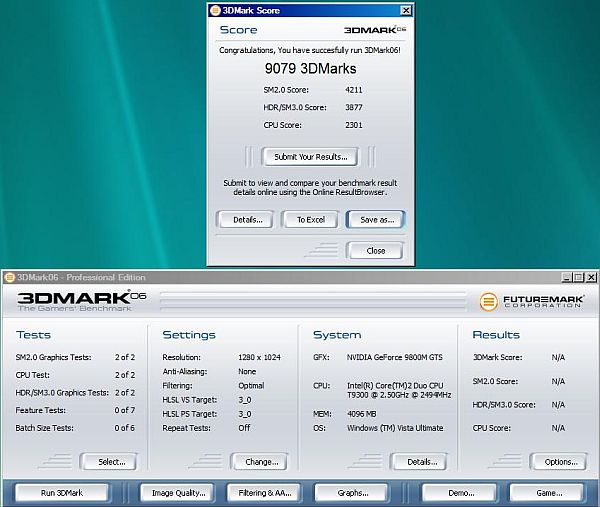Viewport: 600px width, 507px height.
Task: Click SM2.0 Score value 4211
Action: [x=354, y=90]
